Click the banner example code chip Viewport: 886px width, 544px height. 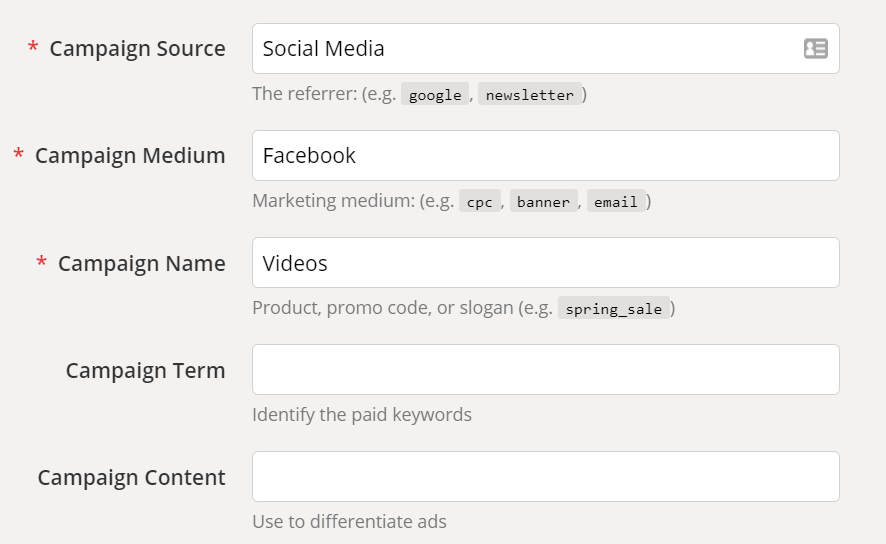click(x=544, y=202)
